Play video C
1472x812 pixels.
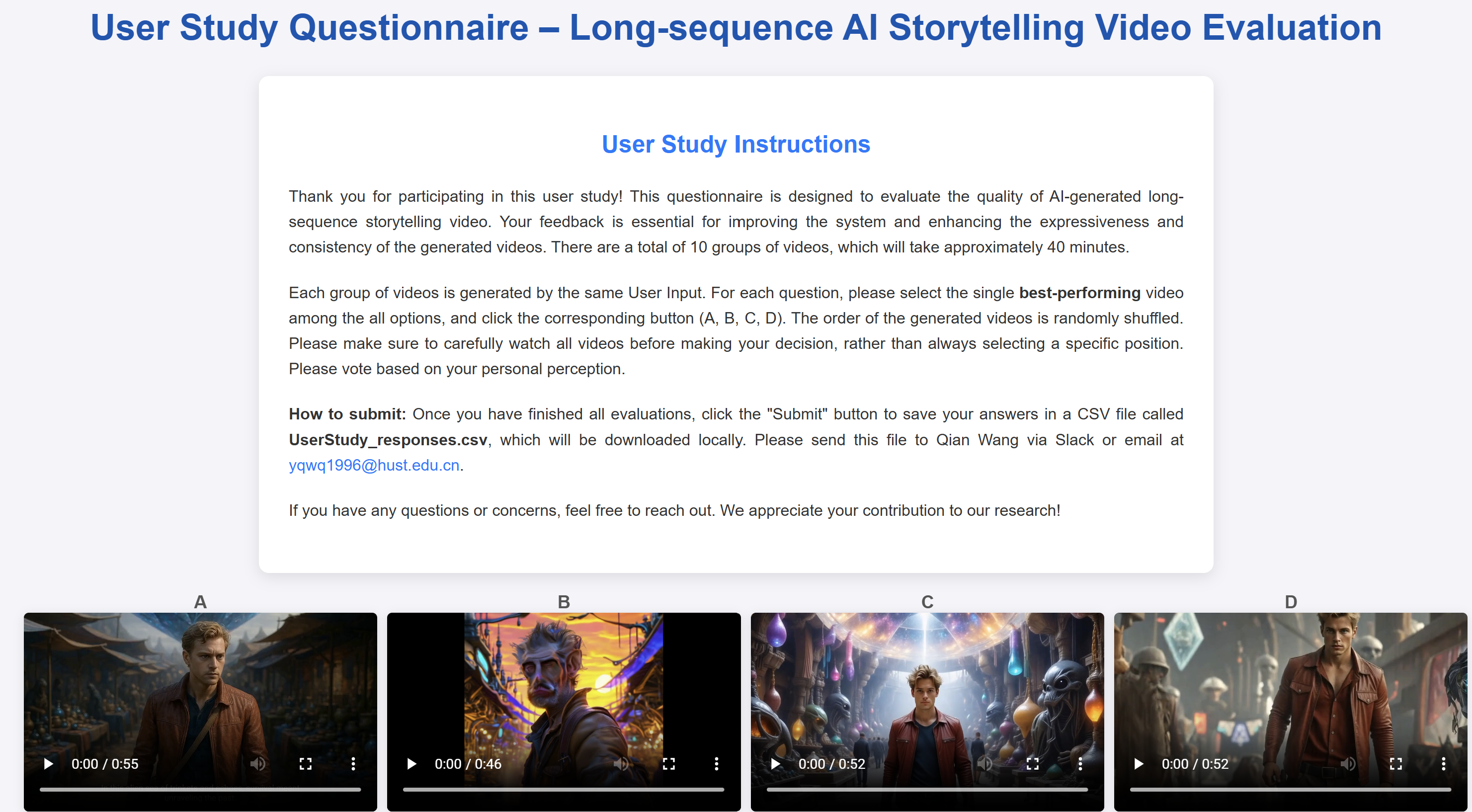775,764
